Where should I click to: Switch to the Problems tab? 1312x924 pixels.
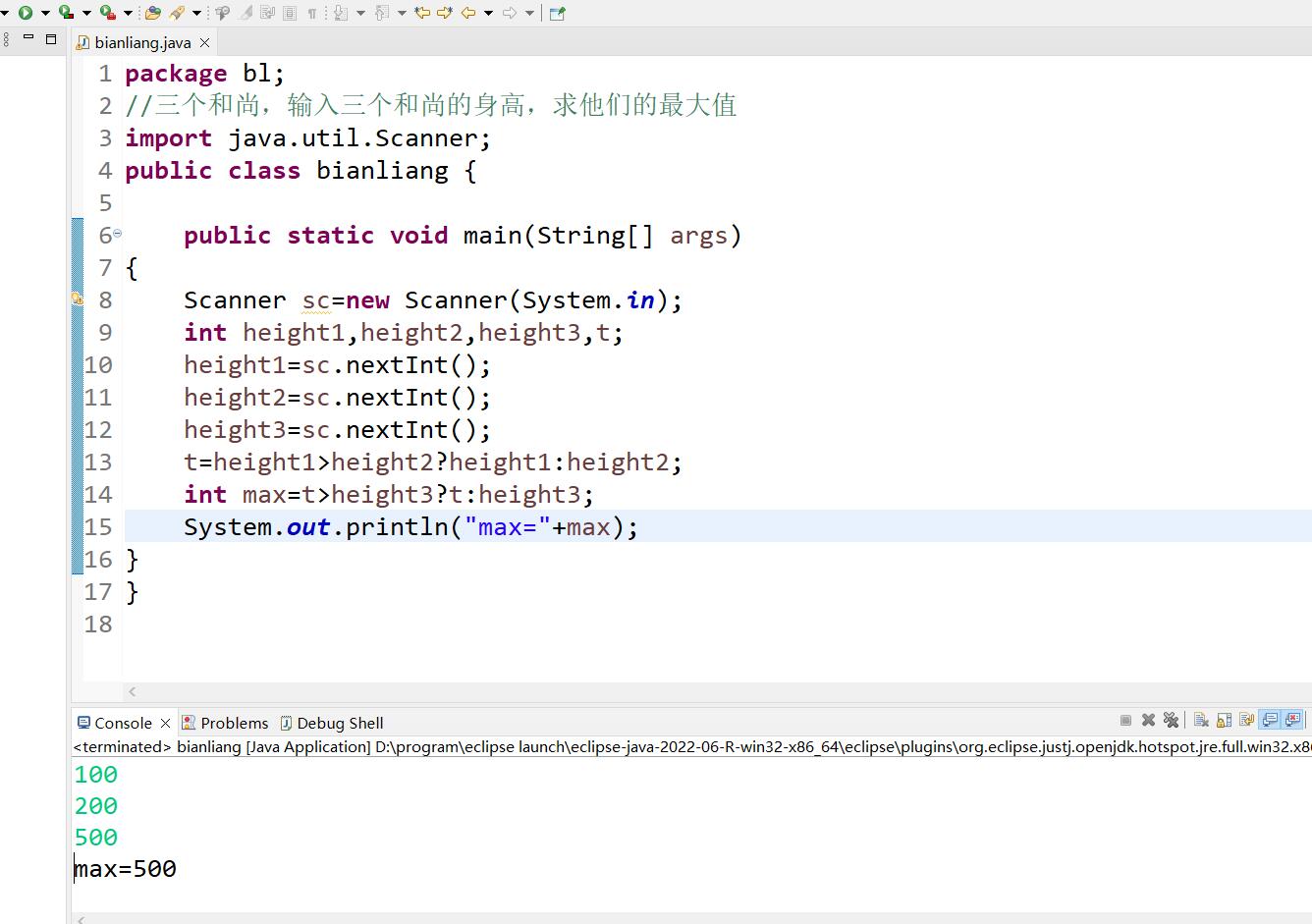[x=225, y=723]
